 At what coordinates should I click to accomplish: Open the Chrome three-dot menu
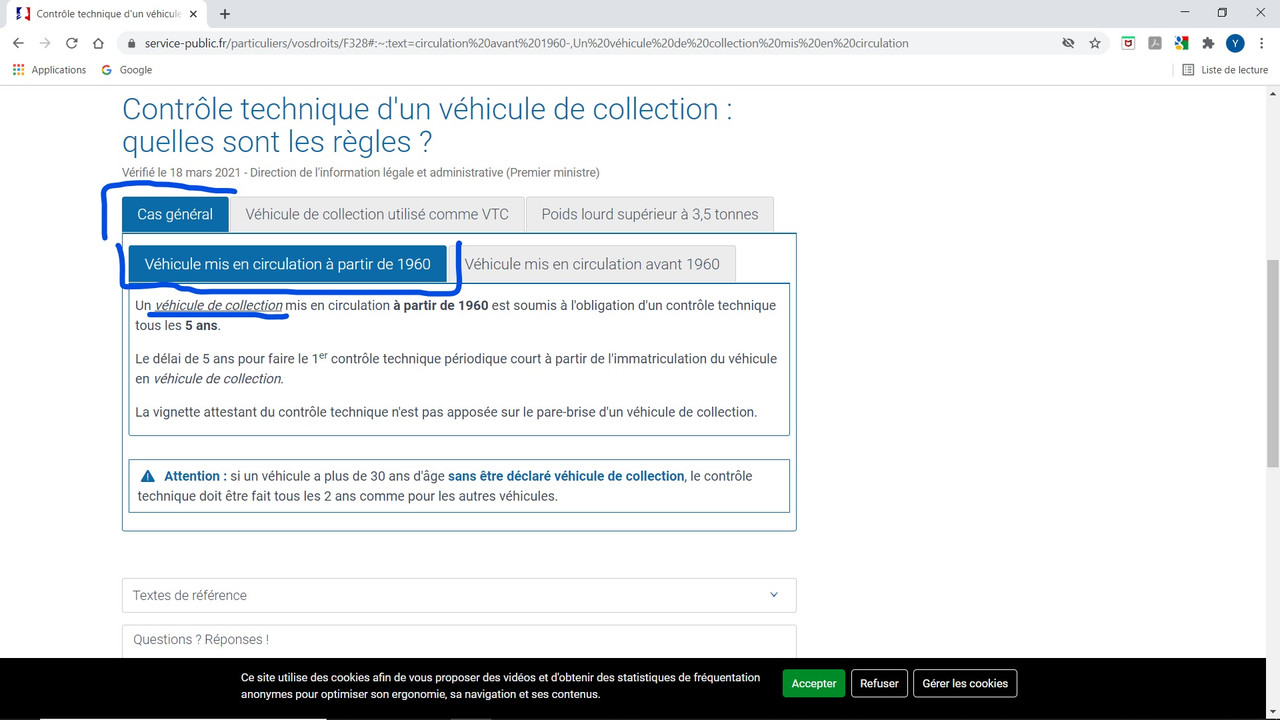(x=1261, y=43)
